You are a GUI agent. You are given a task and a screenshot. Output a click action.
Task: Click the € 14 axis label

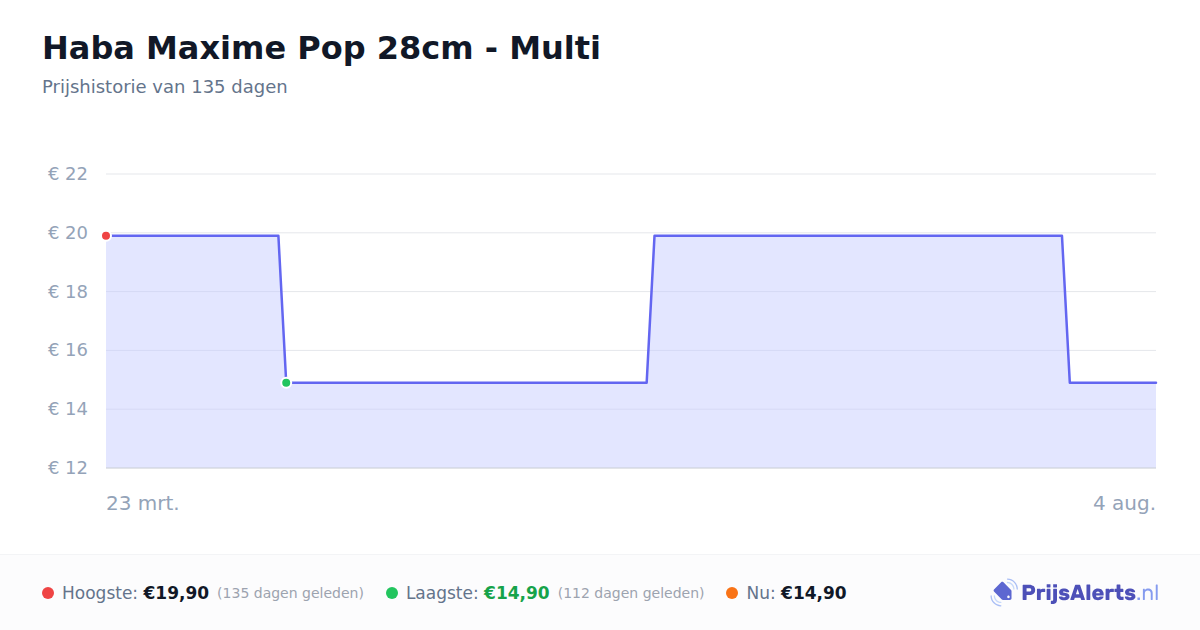tap(68, 409)
